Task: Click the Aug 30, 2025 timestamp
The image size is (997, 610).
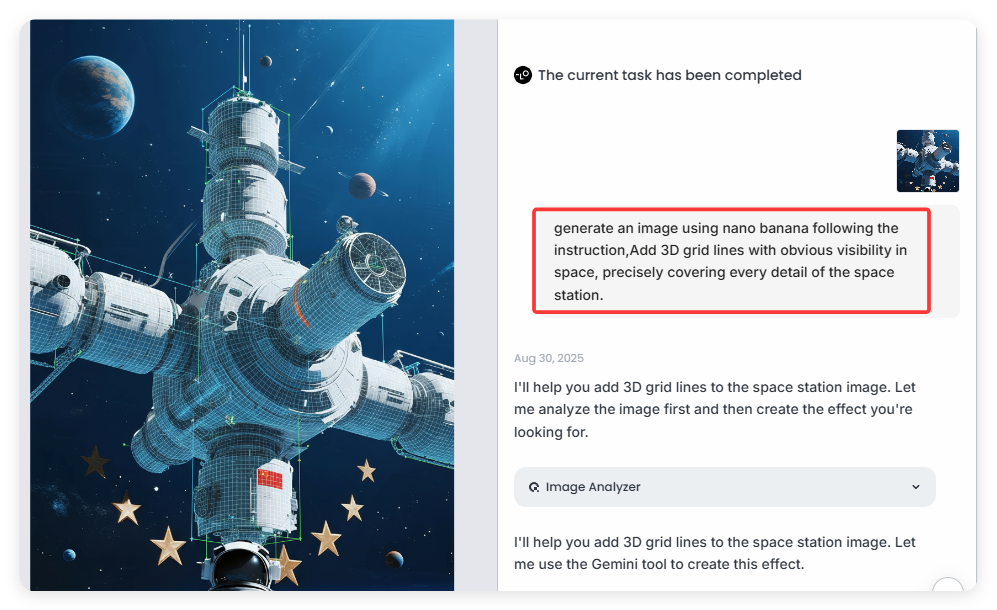Action: 549,358
